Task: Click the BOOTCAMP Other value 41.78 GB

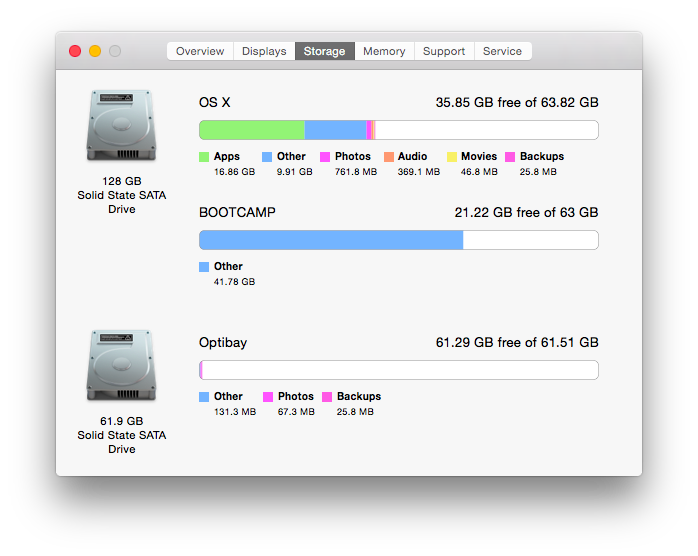Action: tap(234, 282)
